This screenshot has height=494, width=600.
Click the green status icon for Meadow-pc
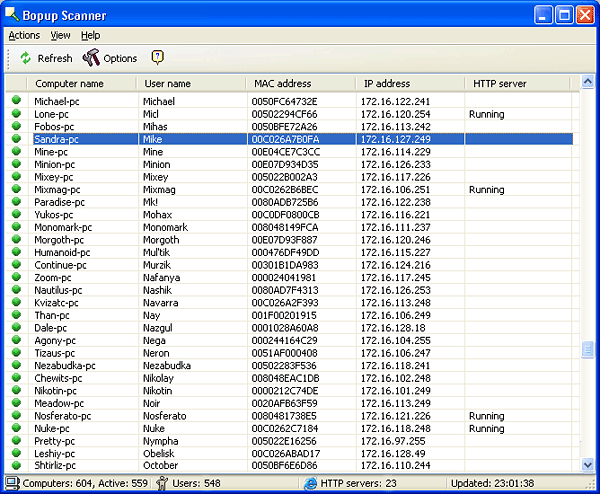tap(16, 402)
